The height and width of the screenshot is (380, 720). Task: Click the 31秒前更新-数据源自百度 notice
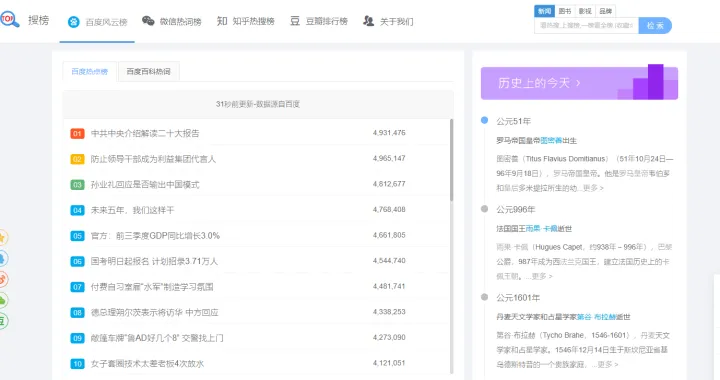coord(258,104)
